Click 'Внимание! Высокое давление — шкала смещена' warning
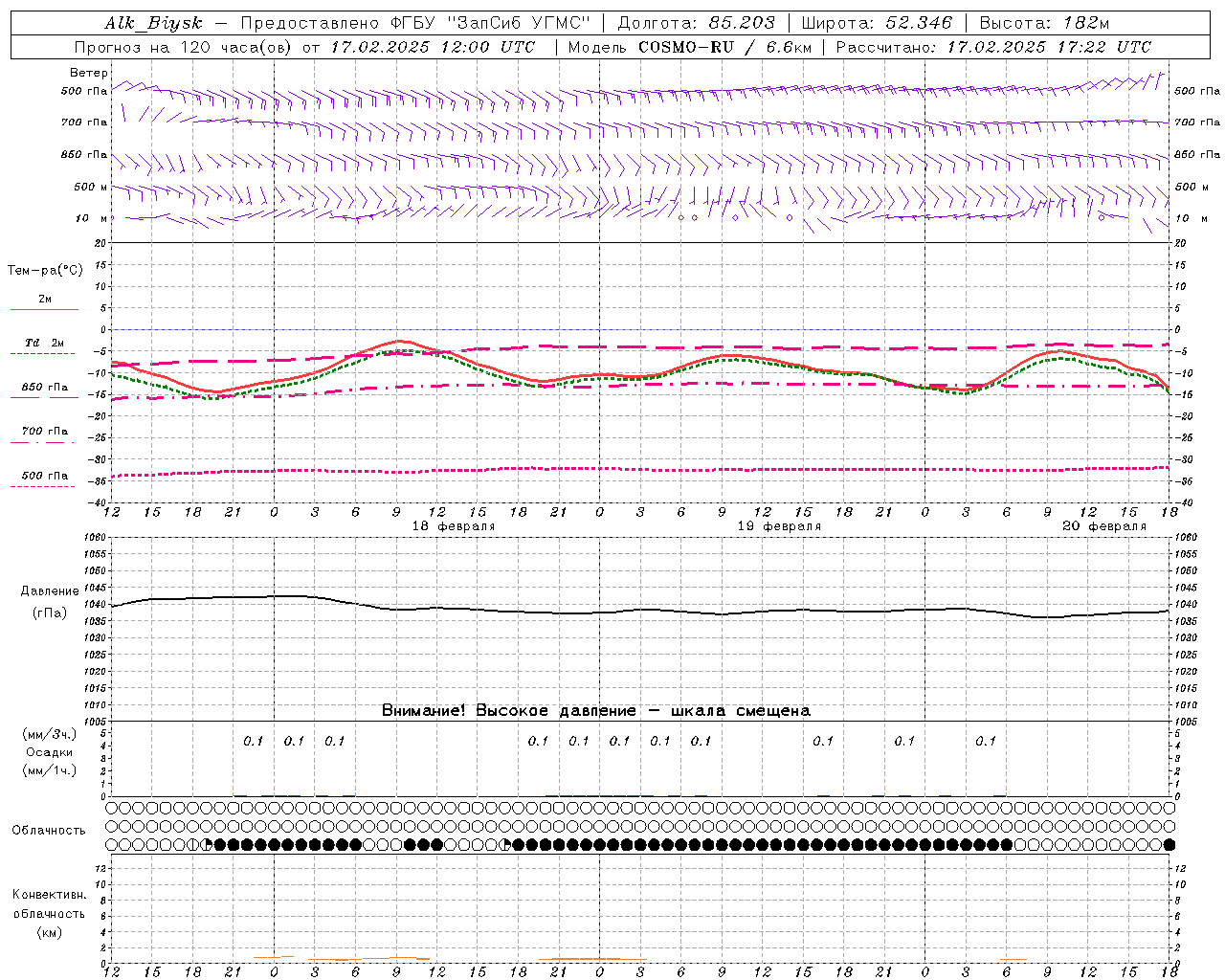 pyautogui.click(x=596, y=710)
